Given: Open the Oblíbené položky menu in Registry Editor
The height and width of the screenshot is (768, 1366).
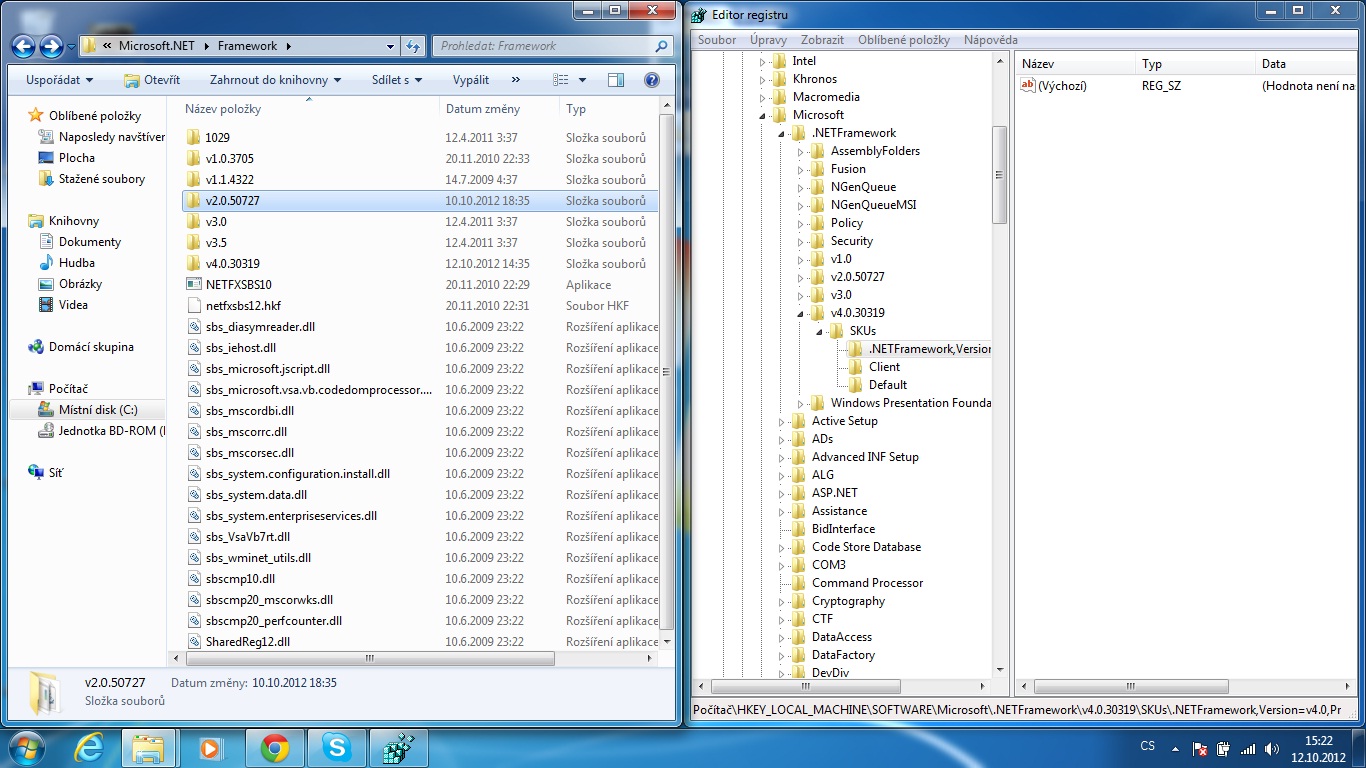Looking at the screenshot, I should [x=904, y=40].
